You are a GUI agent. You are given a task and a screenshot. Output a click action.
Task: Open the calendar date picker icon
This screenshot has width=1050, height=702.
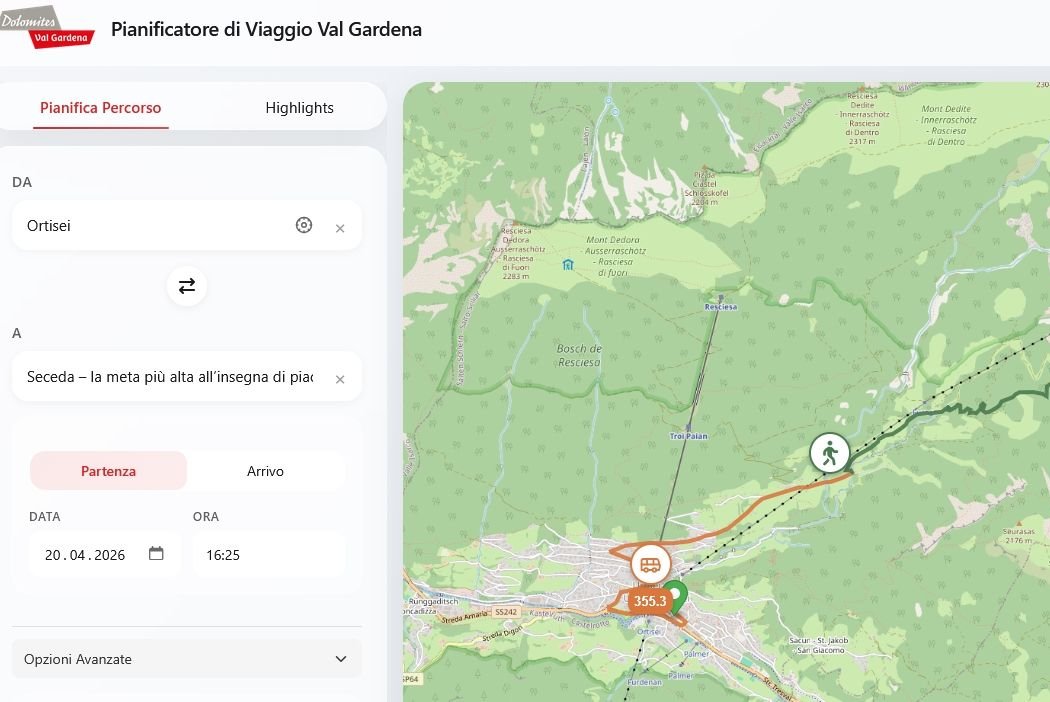point(156,553)
